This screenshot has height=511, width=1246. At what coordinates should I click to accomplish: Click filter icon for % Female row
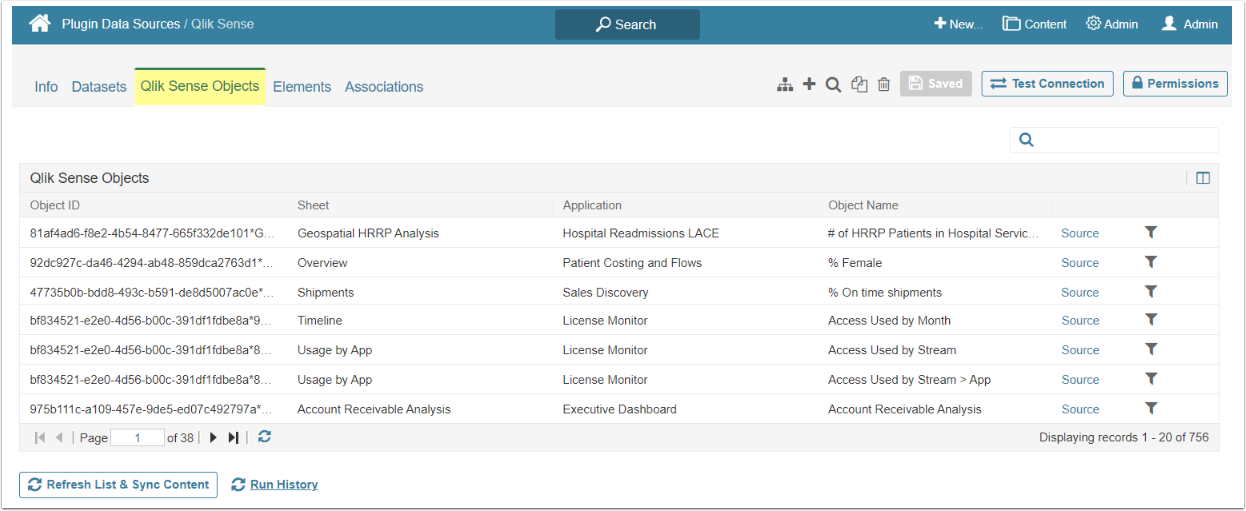pos(1151,262)
